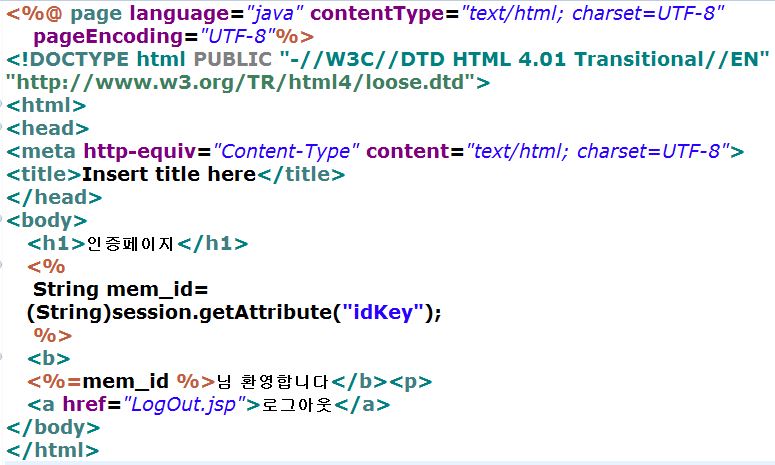Click the 인증페이지 heading text

tap(130, 244)
